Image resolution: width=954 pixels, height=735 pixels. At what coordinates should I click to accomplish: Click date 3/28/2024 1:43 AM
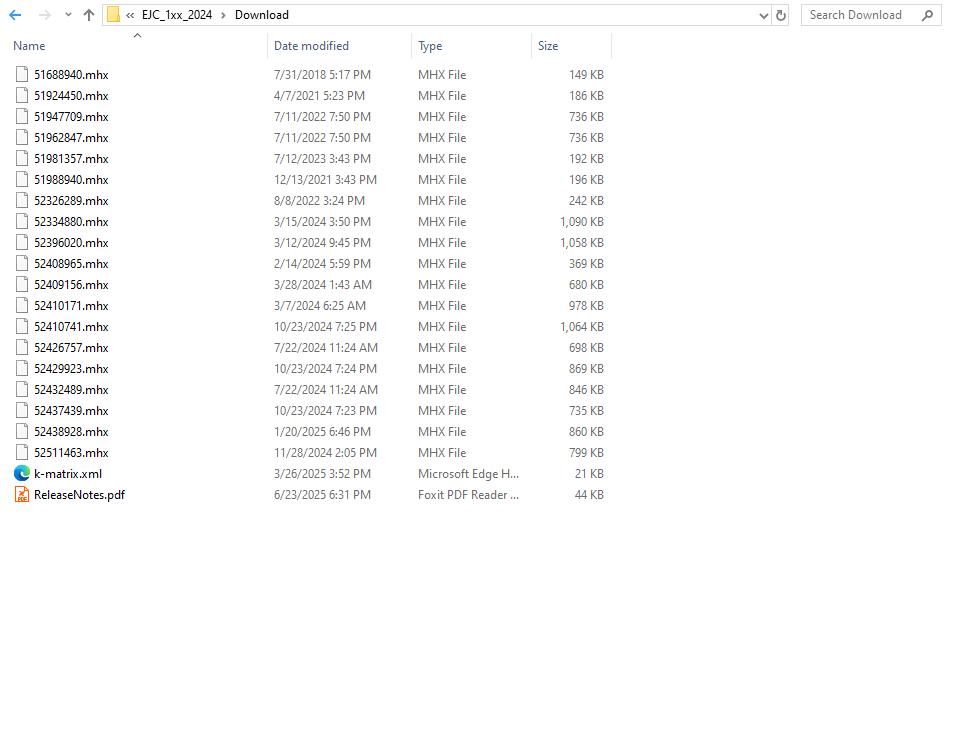pos(322,284)
